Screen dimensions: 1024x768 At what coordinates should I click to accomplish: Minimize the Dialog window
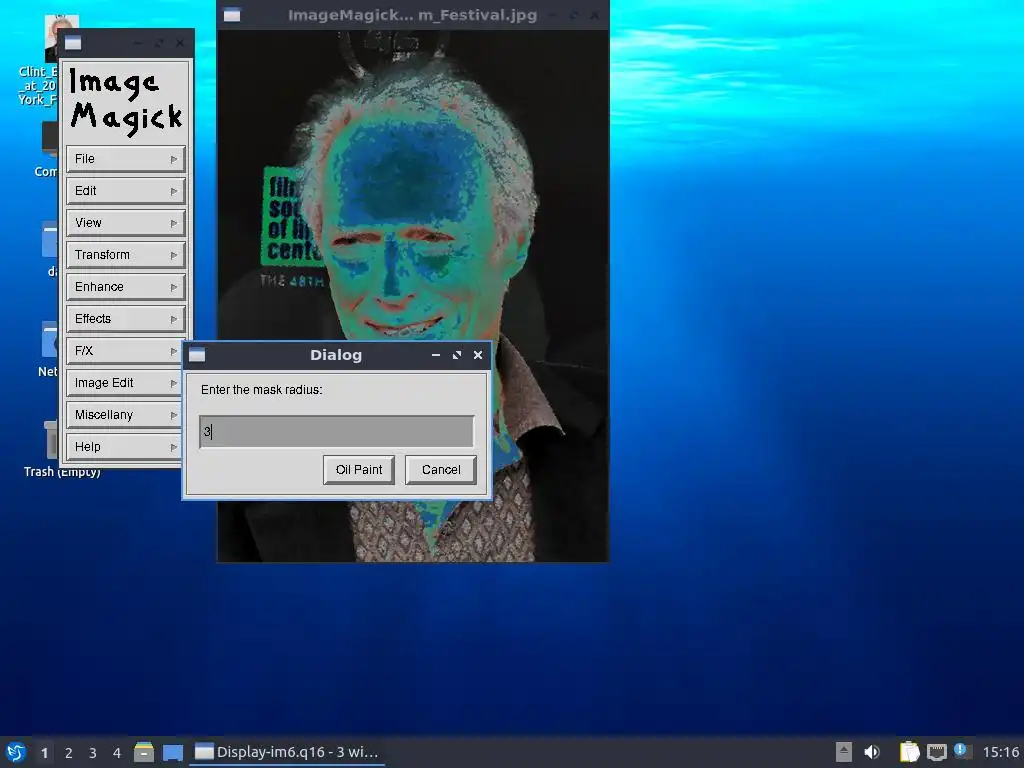click(436, 355)
